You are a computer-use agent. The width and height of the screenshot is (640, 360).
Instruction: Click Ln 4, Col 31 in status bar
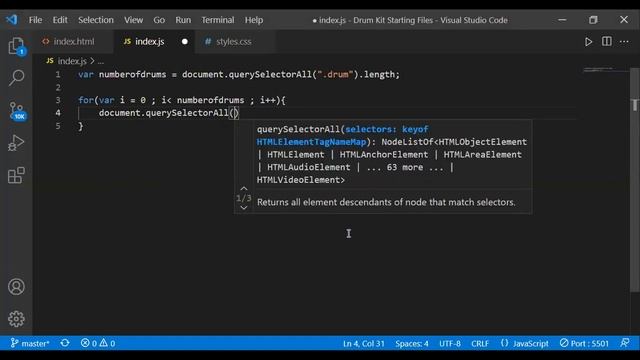point(363,343)
